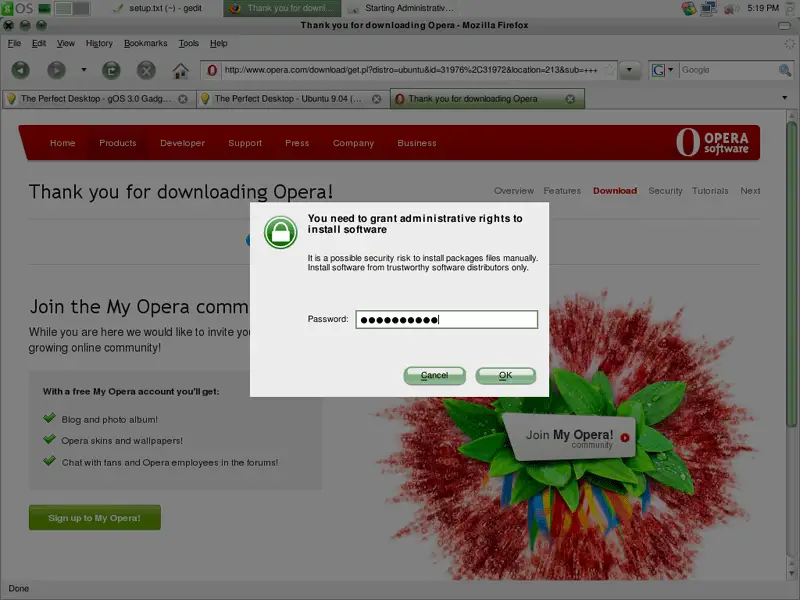Open the list all tabs dropdown
This screenshot has height=600, width=800.
pyautogui.click(x=785, y=97)
